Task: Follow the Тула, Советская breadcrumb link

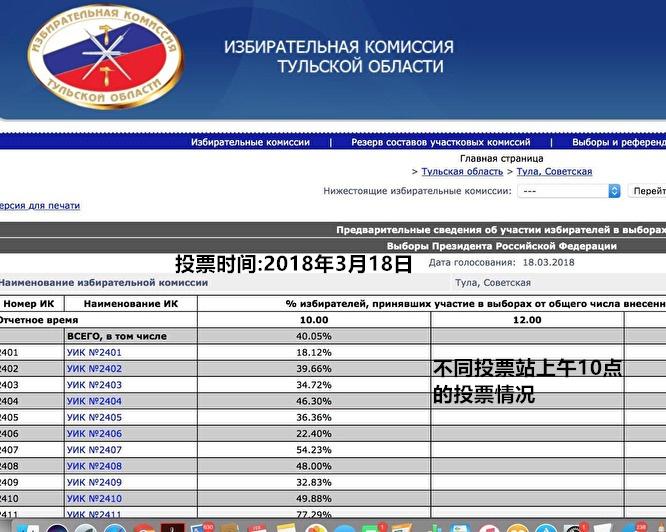Action: tap(554, 172)
